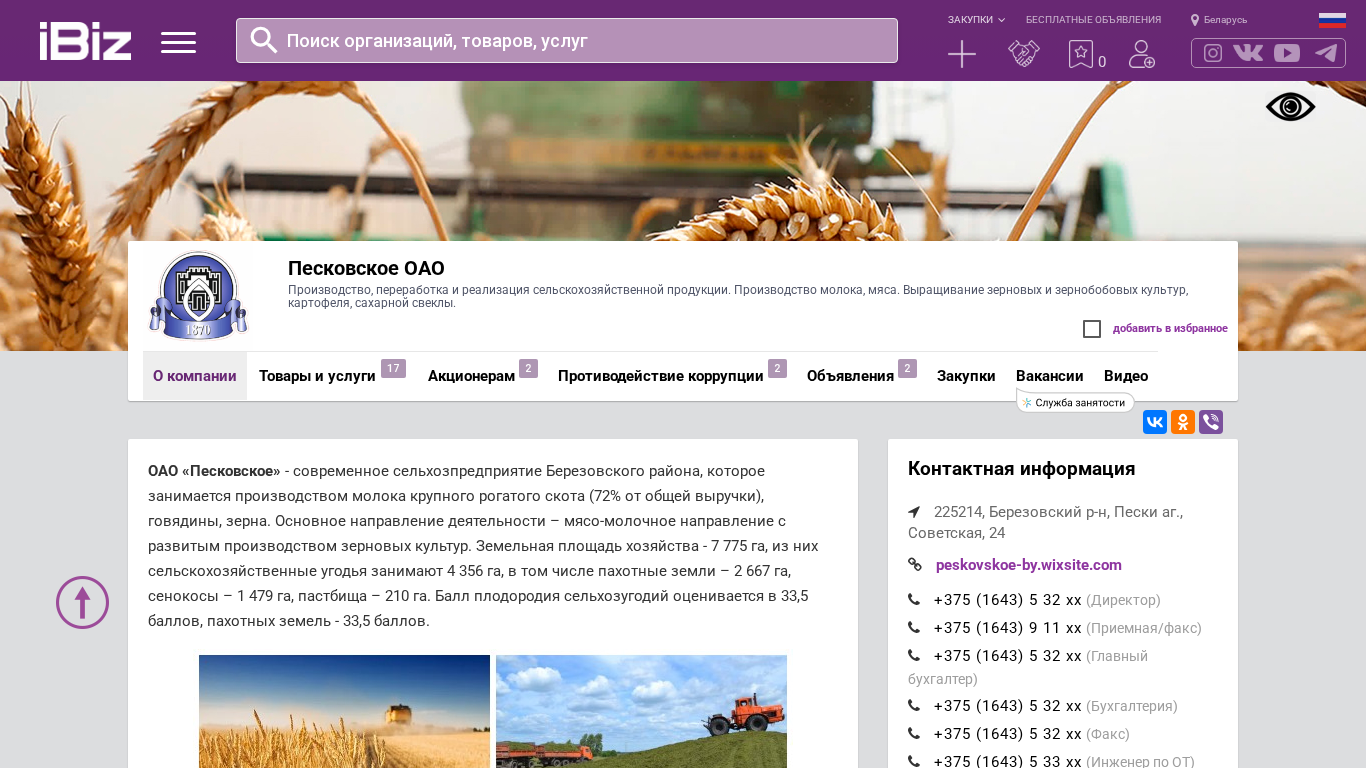
Task: Click the user registration icon
Action: pyautogui.click(x=1141, y=54)
